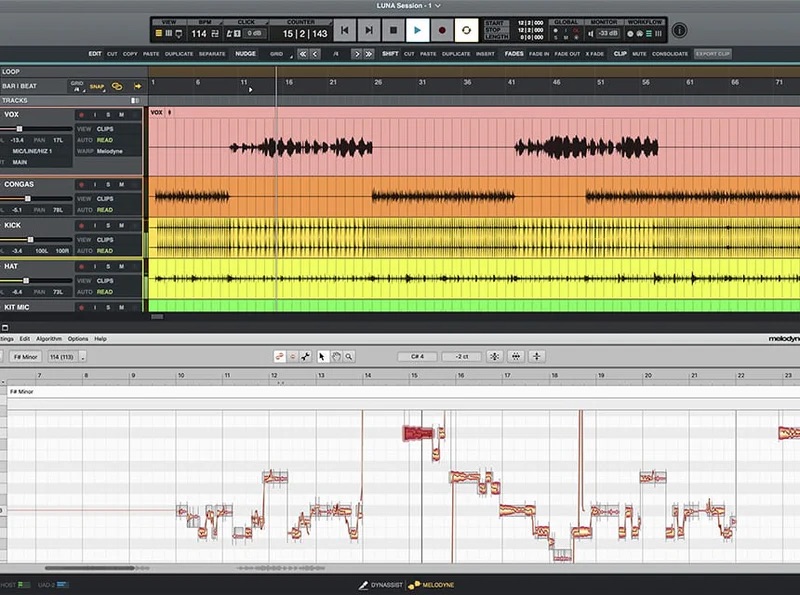Click the track layout icon in the TRACKS header

135,101
